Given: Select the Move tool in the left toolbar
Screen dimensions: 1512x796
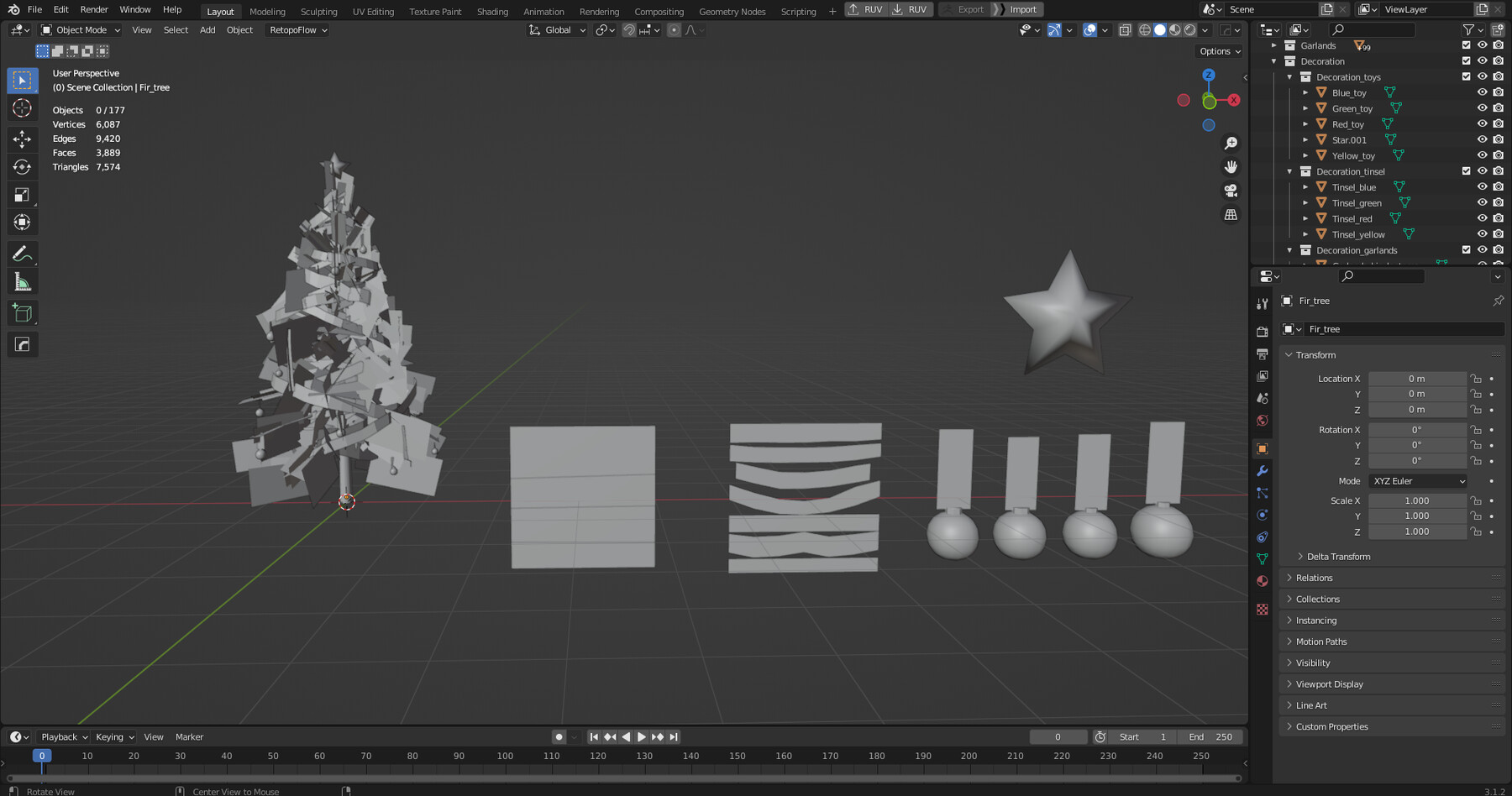Looking at the screenshot, I should click(x=21, y=137).
